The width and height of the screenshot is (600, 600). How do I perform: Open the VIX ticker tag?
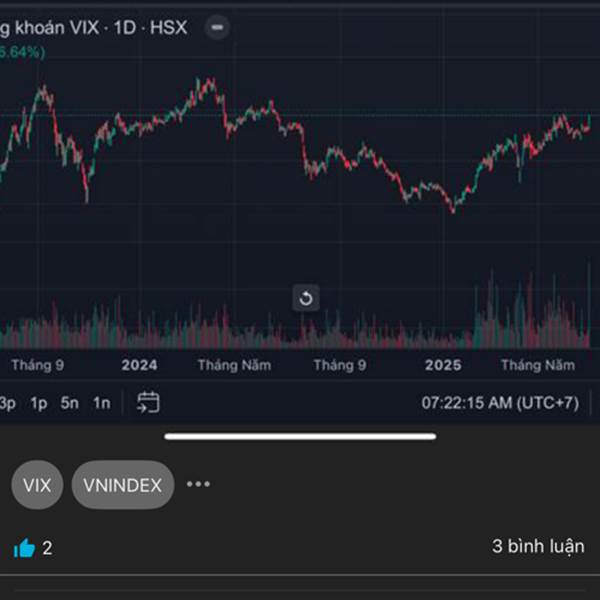[37, 485]
